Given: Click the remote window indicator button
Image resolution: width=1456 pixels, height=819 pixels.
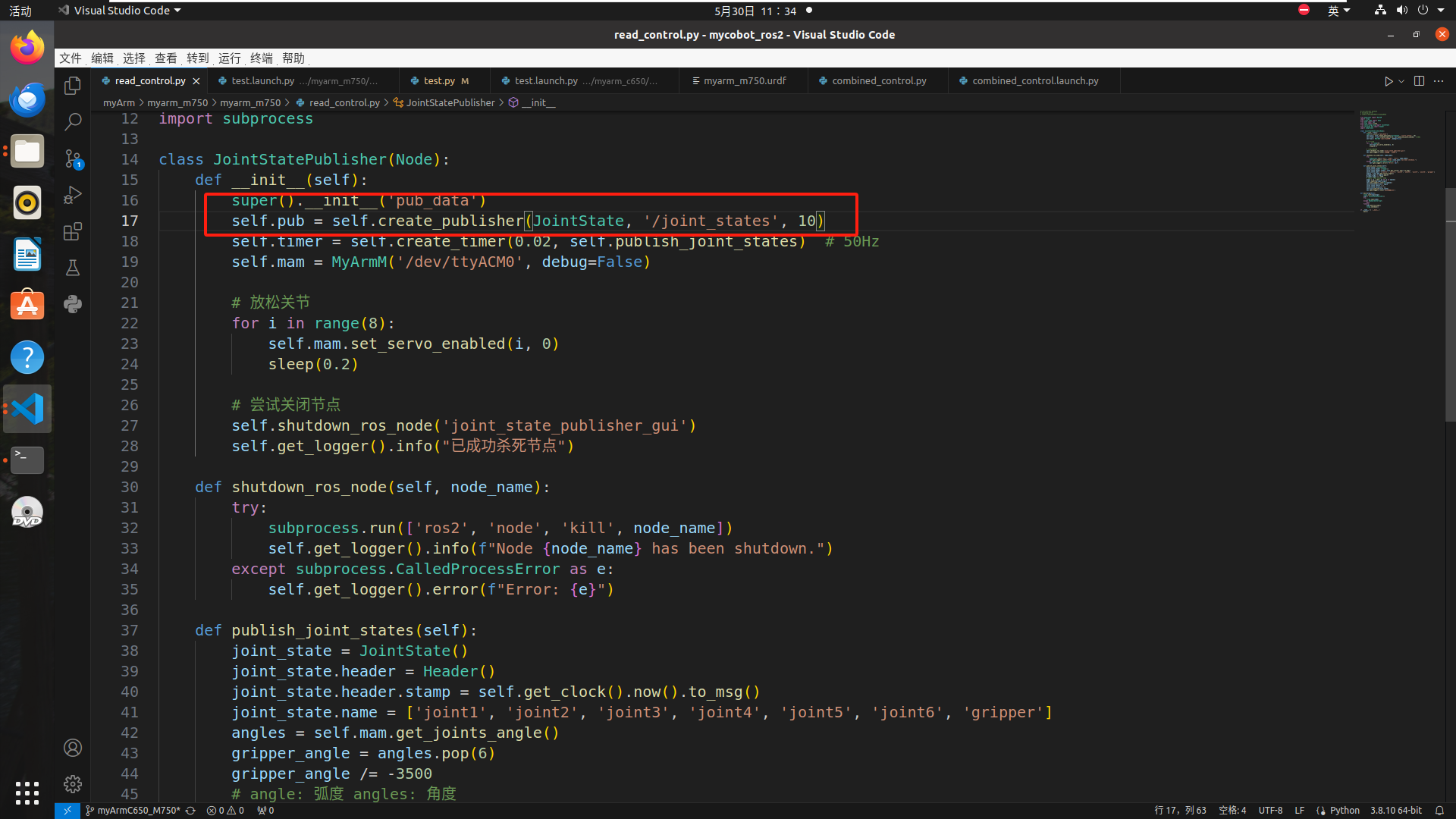Looking at the screenshot, I should click(67, 810).
